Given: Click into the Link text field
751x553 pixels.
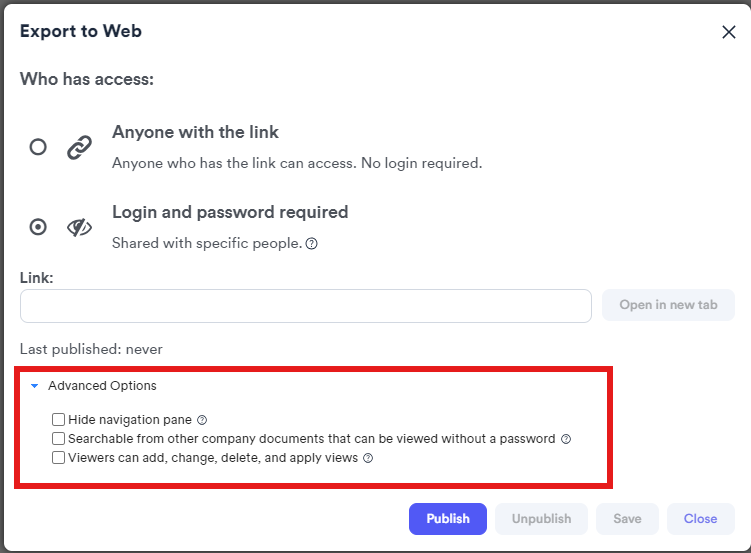Looking at the screenshot, I should pyautogui.click(x=306, y=306).
